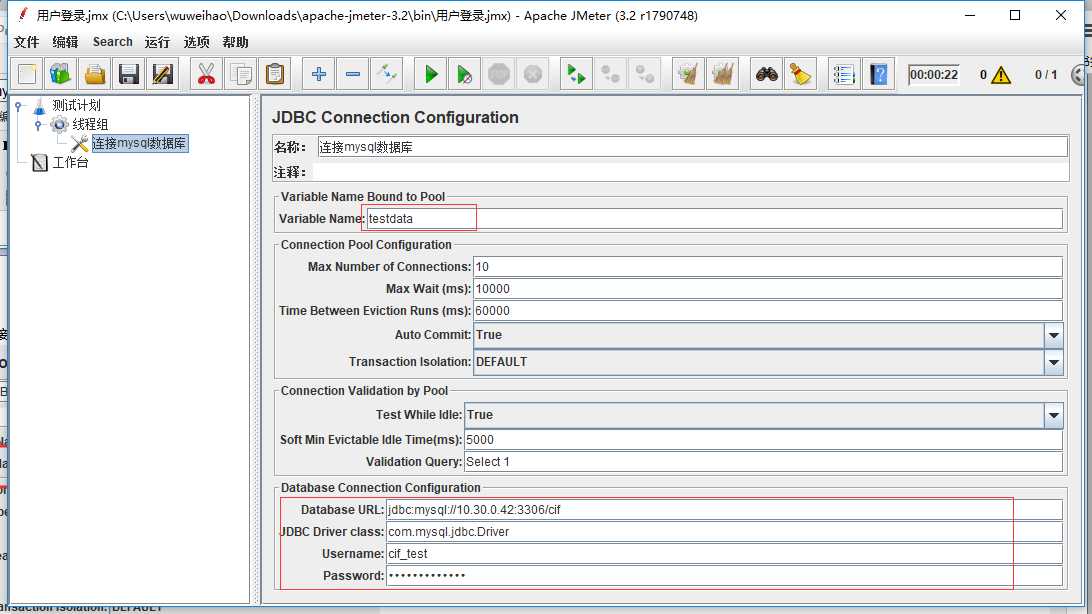Click the Cut scissors icon
1092x614 pixels.
point(206,74)
